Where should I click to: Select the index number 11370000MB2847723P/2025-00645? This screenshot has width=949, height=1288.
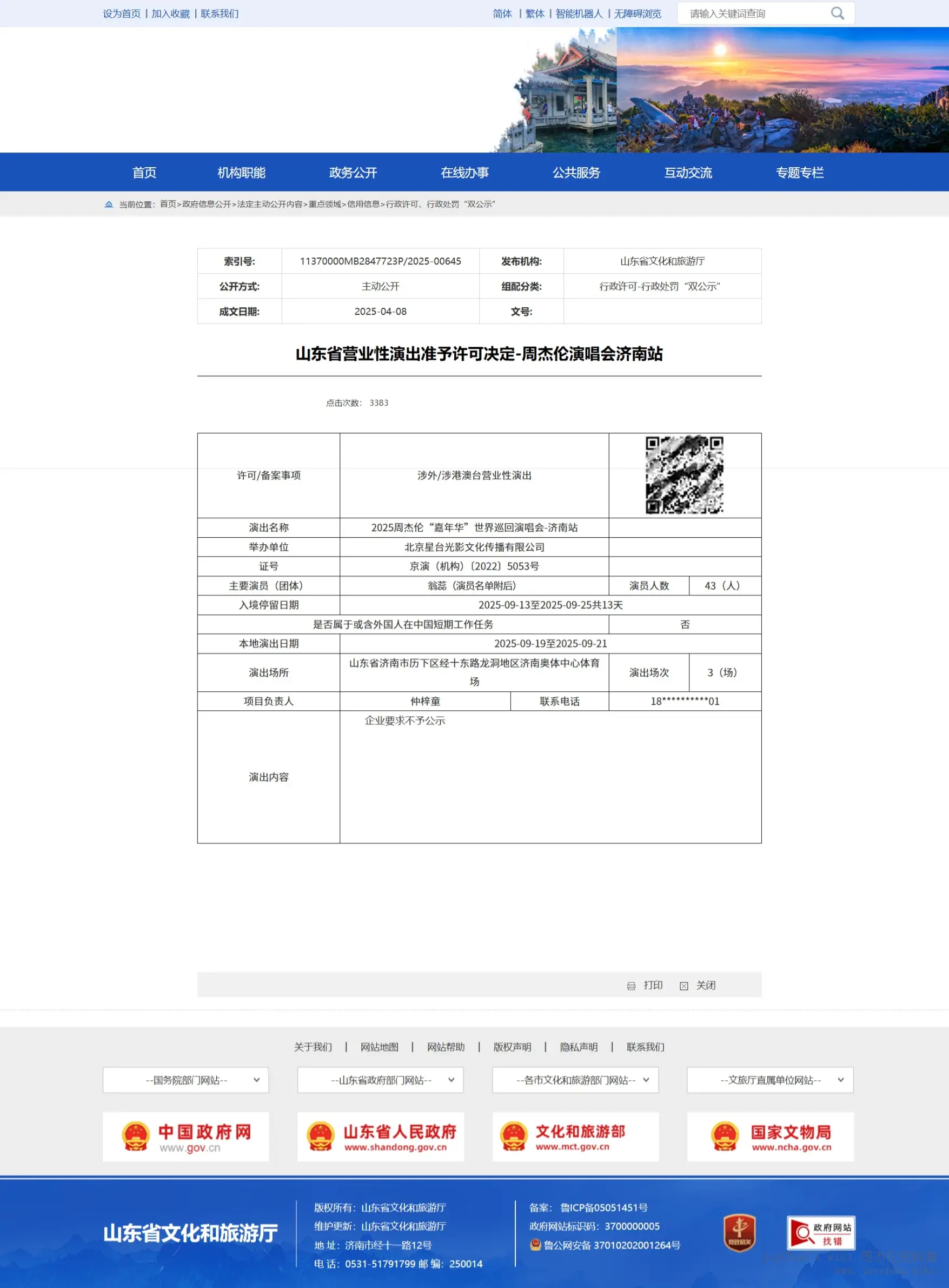(380, 261)
